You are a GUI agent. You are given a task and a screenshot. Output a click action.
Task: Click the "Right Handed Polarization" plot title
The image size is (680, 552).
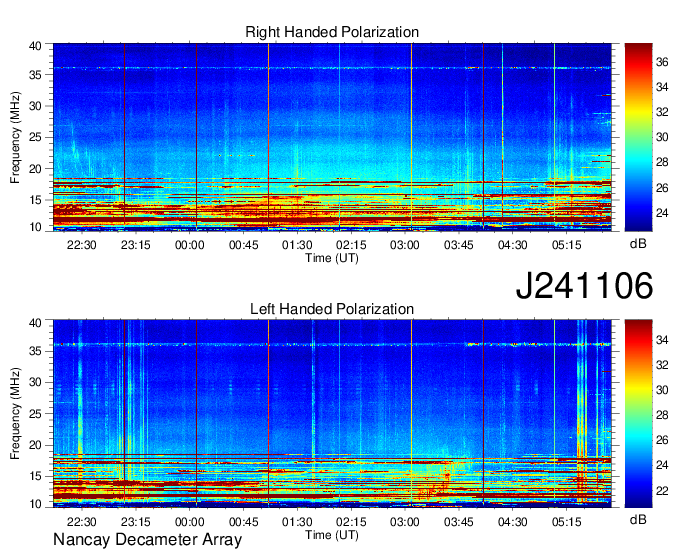[332, 32]
